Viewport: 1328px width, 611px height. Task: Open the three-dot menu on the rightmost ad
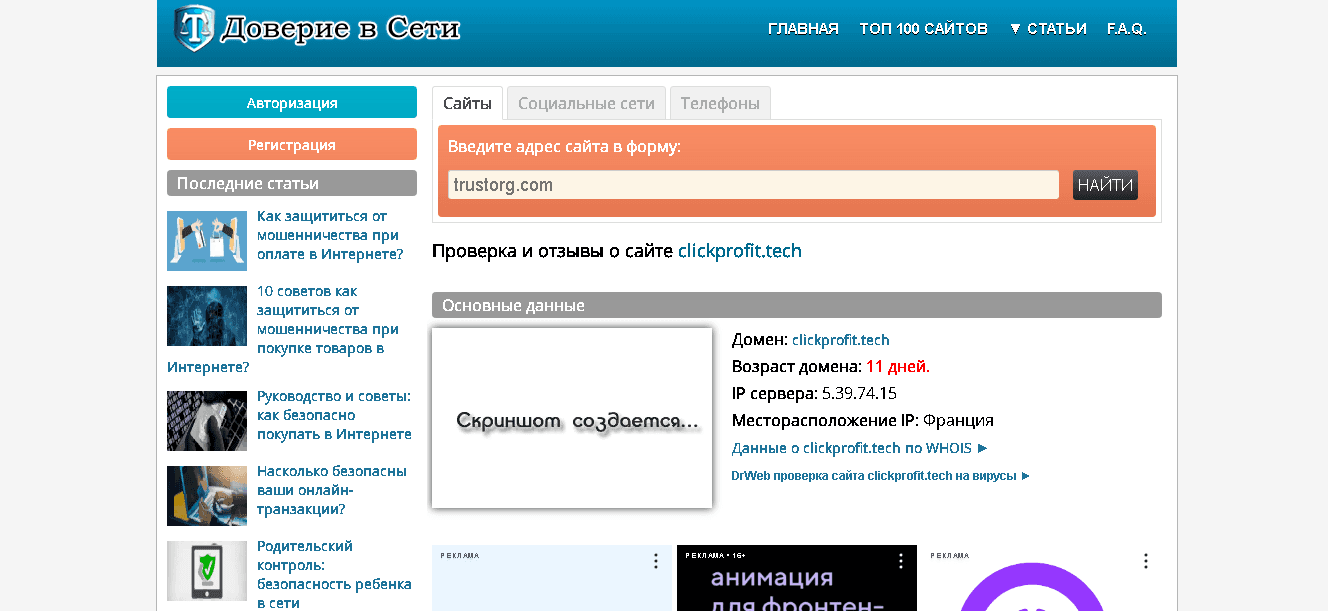(x=1145, y=562)
